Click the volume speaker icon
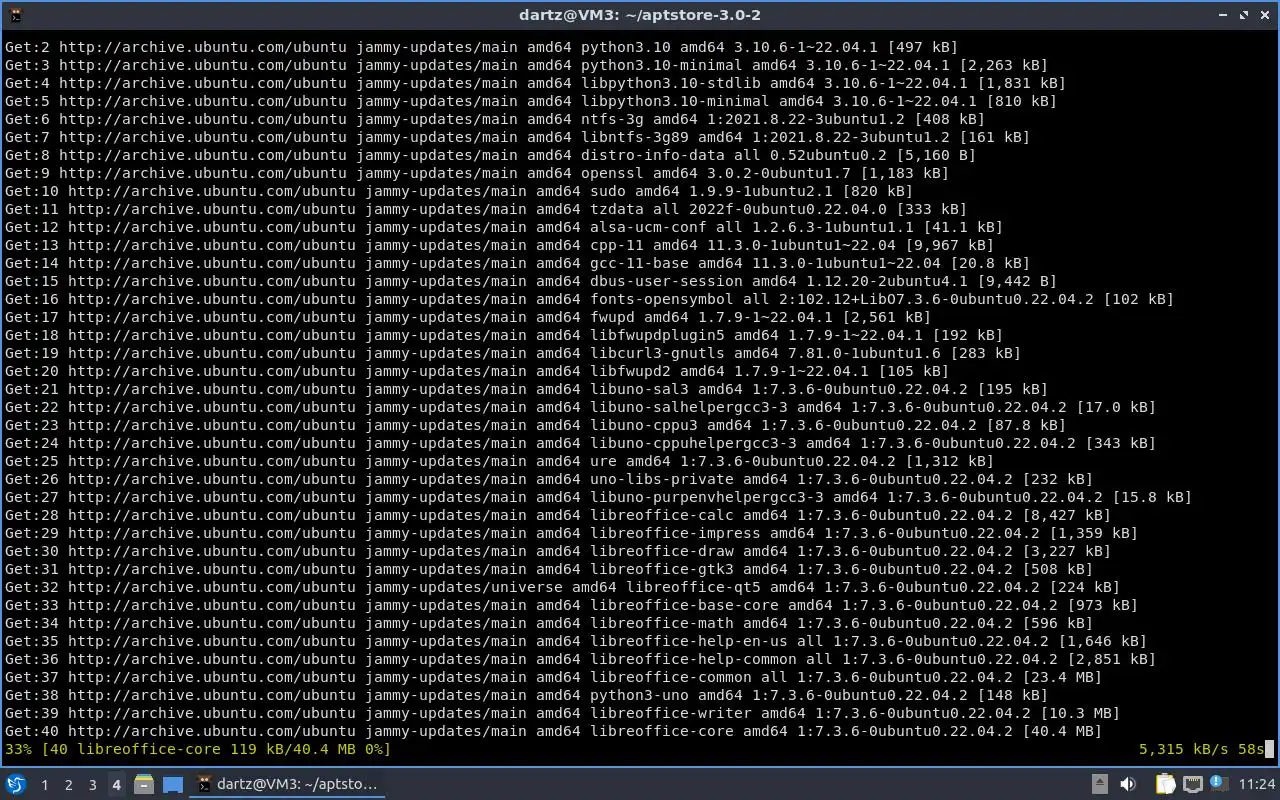 coord(1128,785)
